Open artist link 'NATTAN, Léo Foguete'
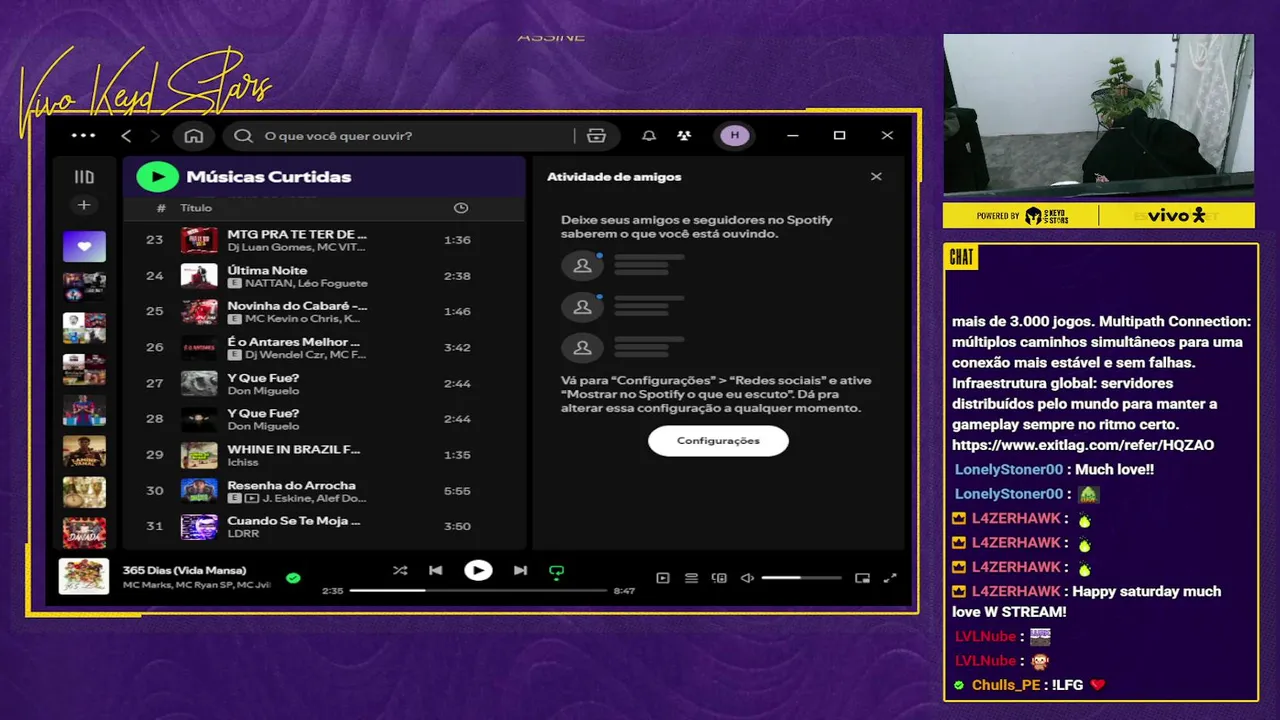 pos(307,284)
